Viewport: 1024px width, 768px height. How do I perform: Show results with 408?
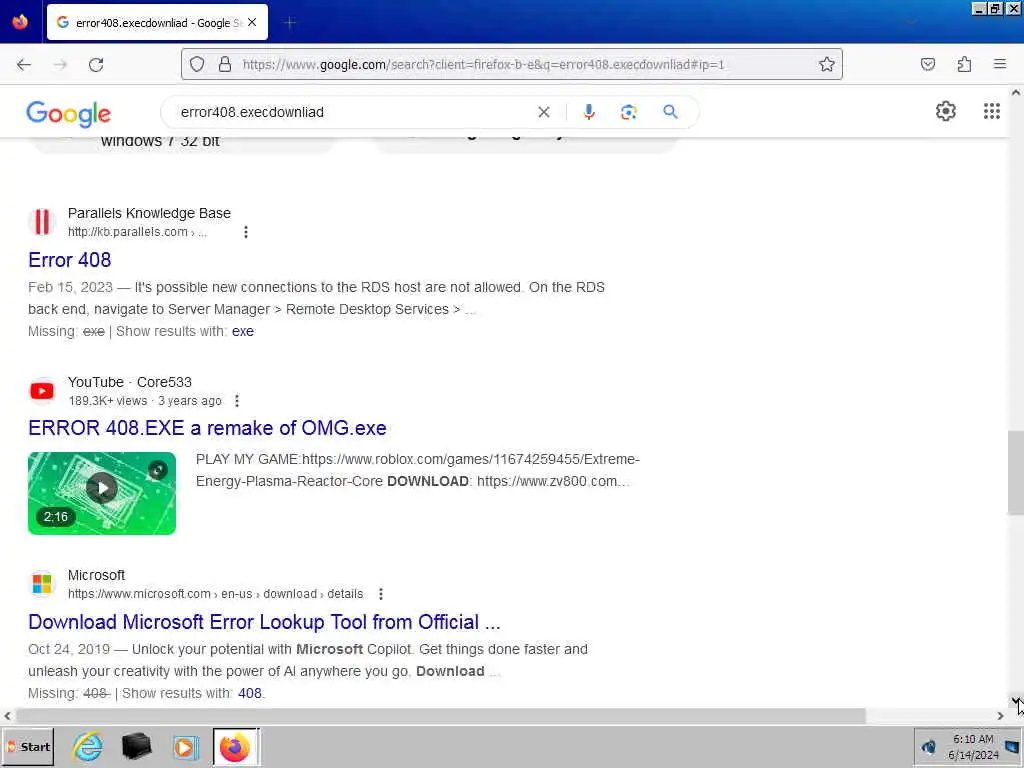pyautogui.click(x=249, y=693)
